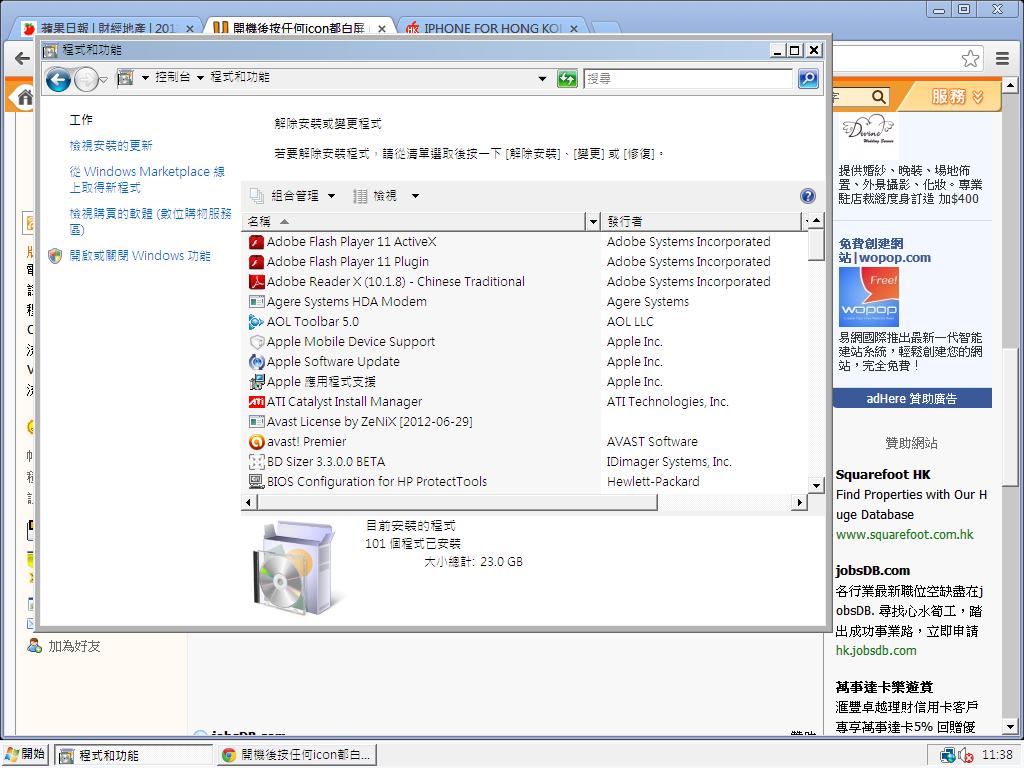Open the www.squarefoot.com.hk link
Screen dimensions: 1024x768
[x=904, y=535]
